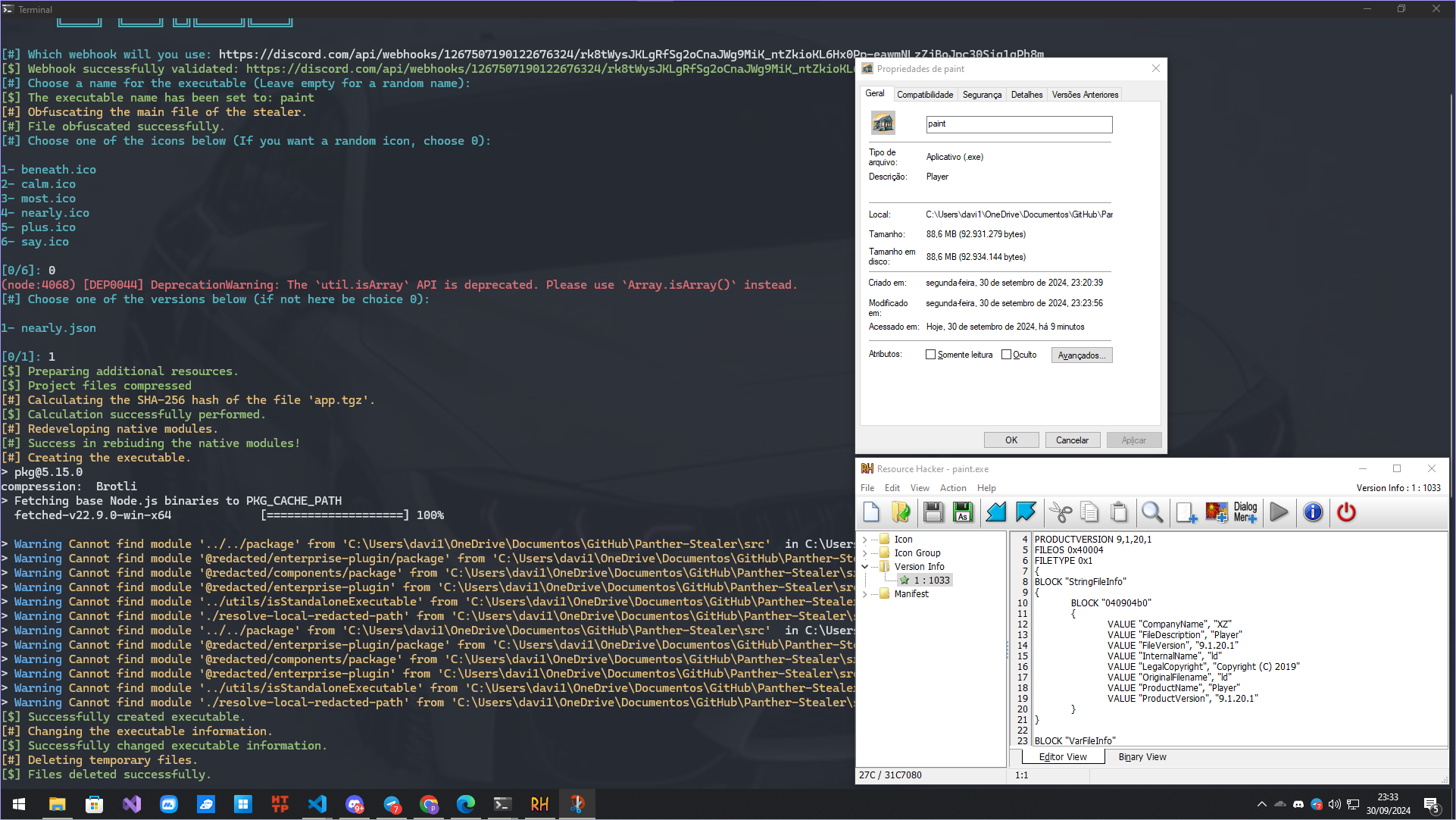Screen dimensions: 1456x820
Task: Expand the Icon tree node
Action: click(865, 540)
